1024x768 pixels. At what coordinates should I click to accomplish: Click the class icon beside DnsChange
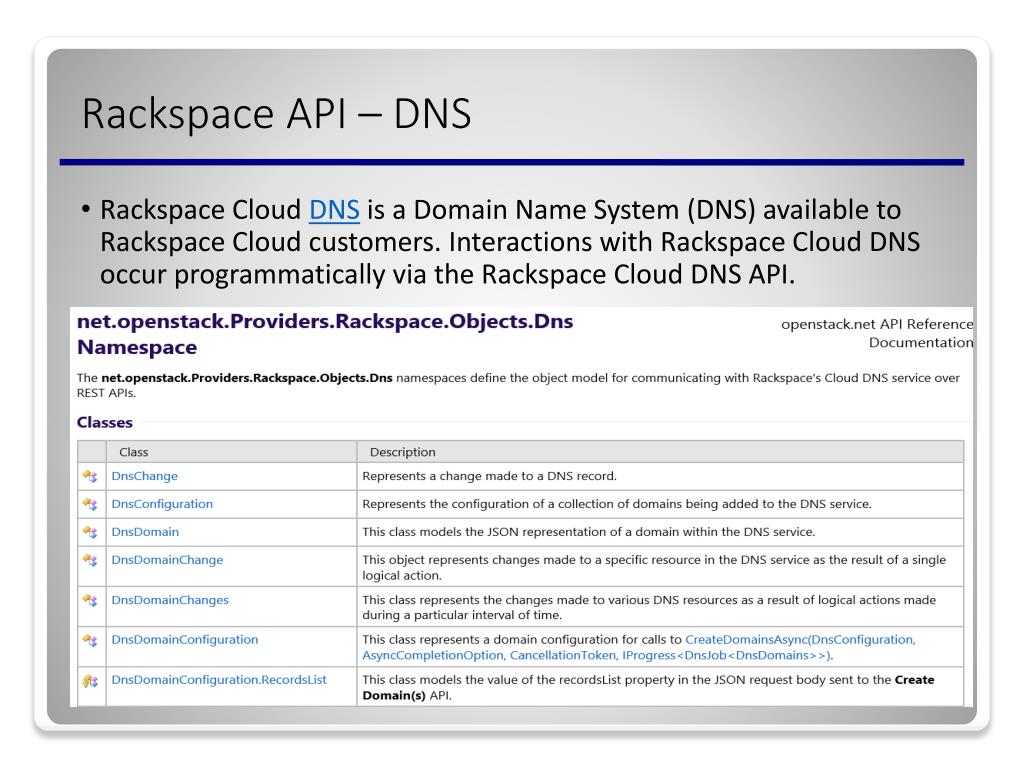point(90,477)
